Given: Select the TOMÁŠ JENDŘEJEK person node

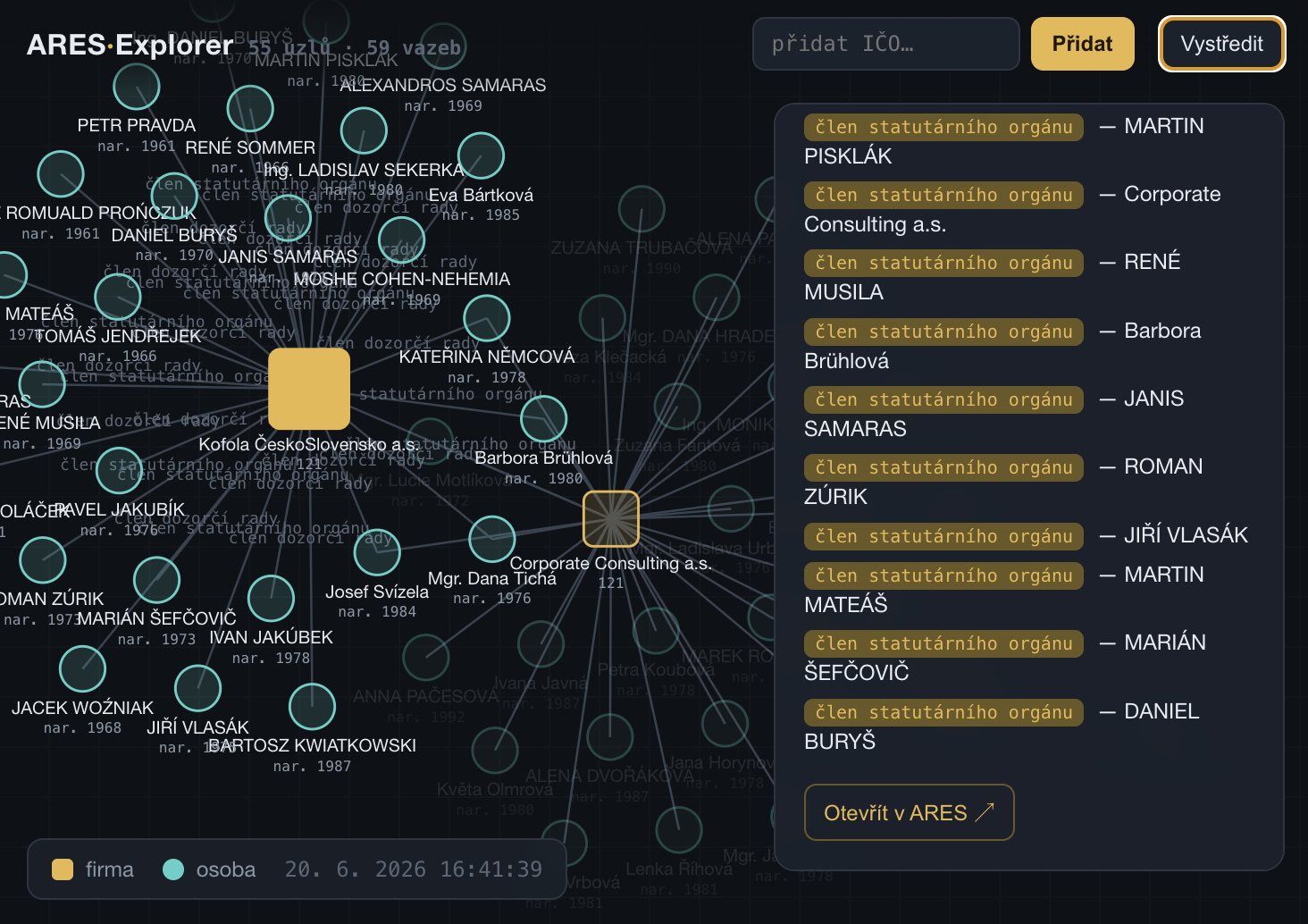Looking at the screenshot, I should pos(118,296).
